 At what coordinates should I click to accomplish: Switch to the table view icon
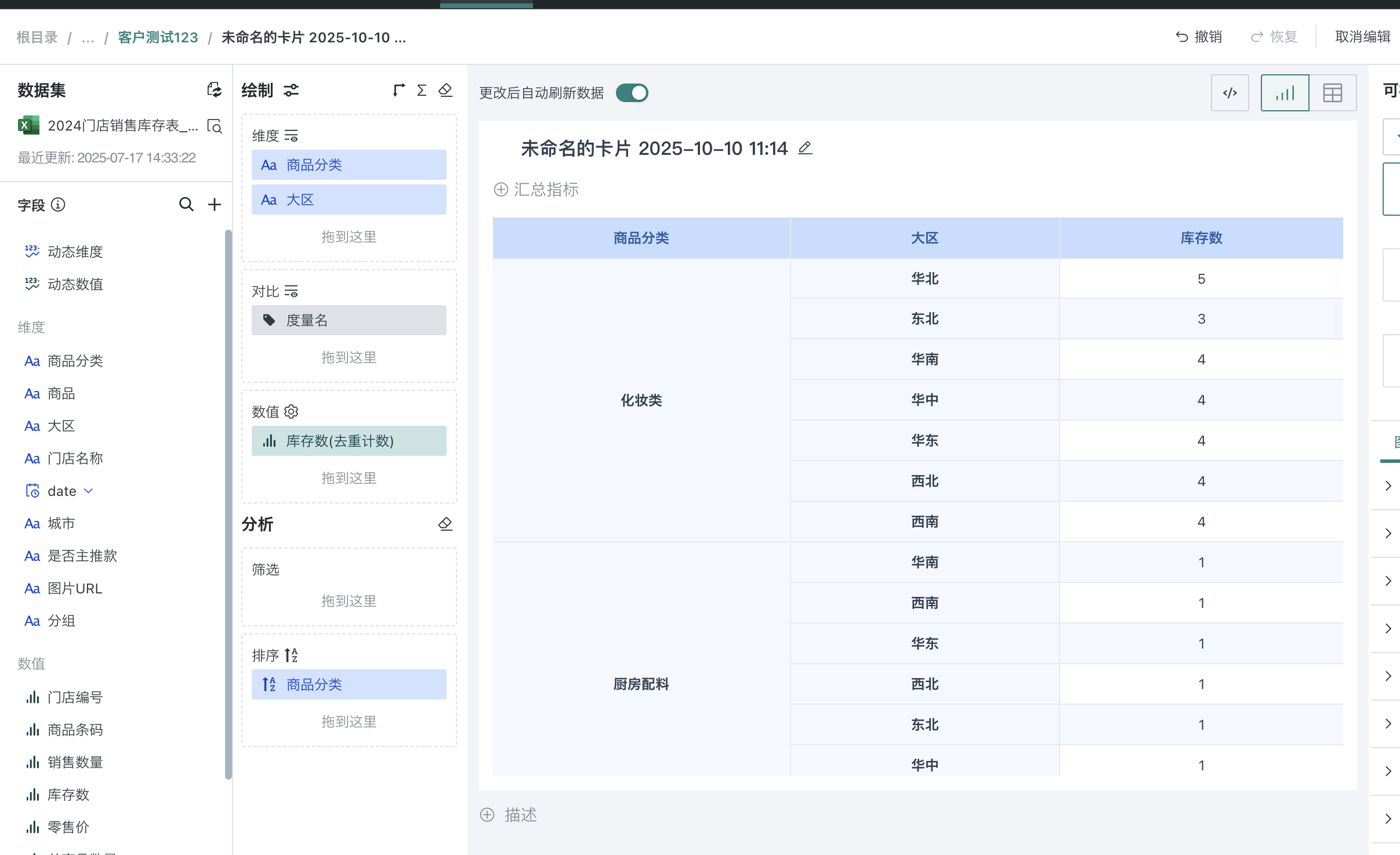pos(1333,92)
